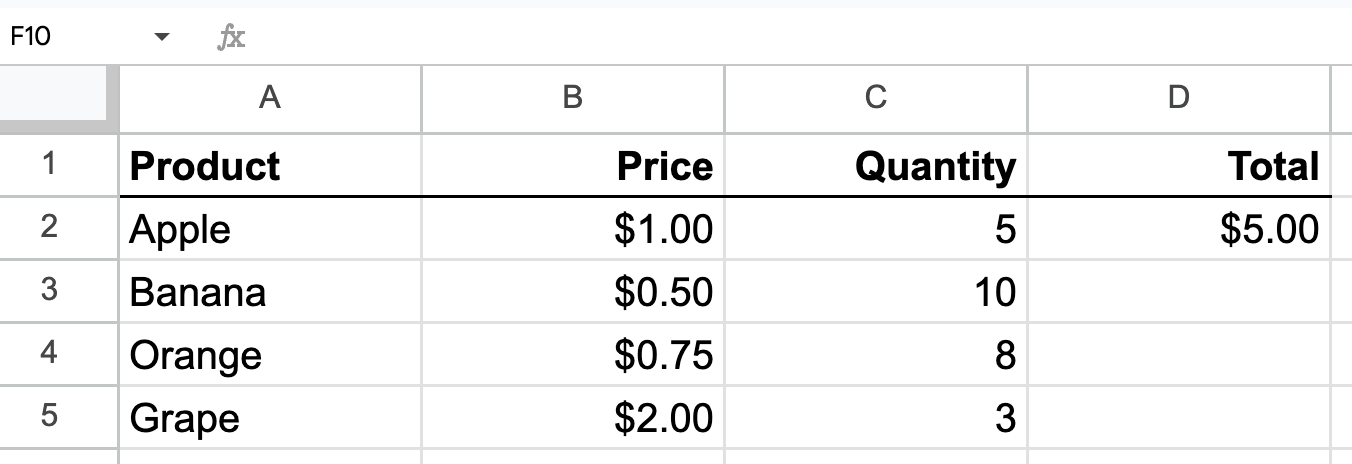
Task: Select the Orange quantity cell showing 8
Action: tap(876, 355)
